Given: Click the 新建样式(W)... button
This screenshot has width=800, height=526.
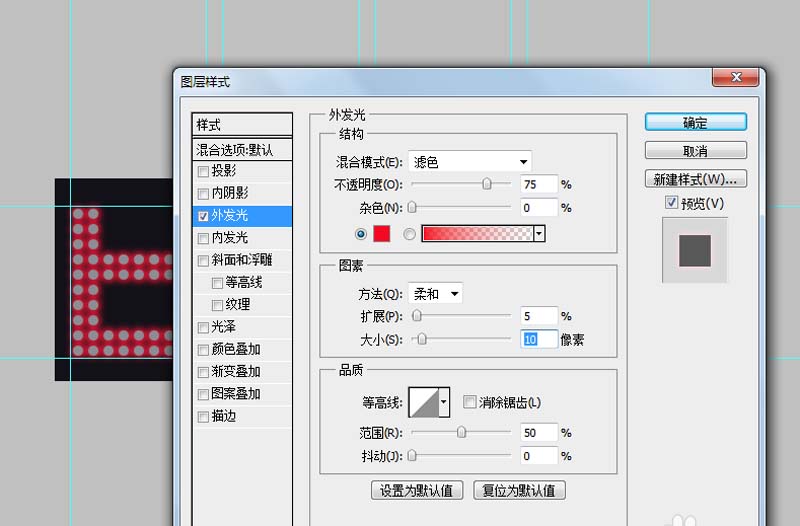Looking at the screenshot, I should click(695, 179).
